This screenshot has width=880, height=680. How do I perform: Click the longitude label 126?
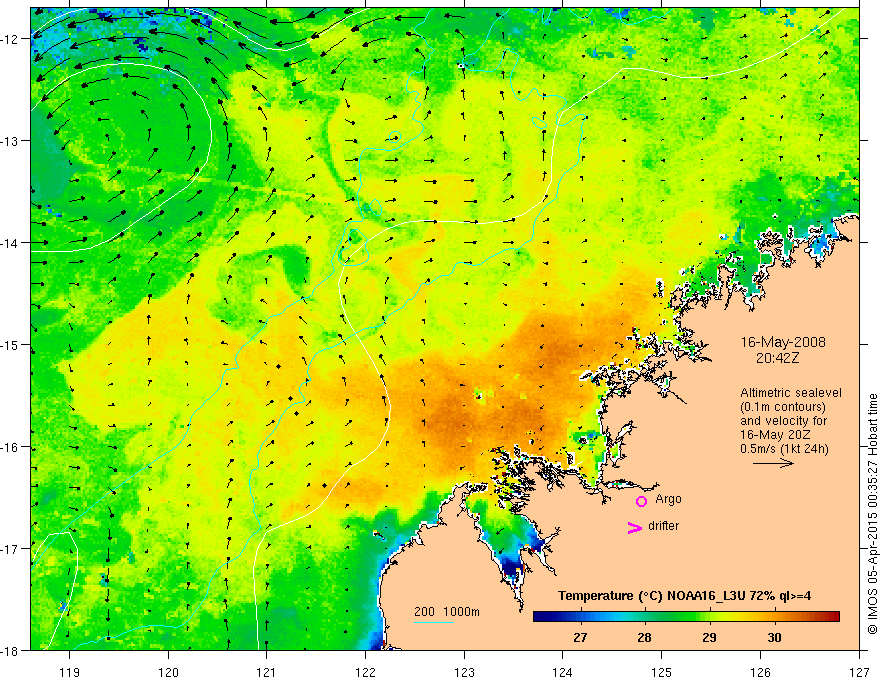(760, 672)
